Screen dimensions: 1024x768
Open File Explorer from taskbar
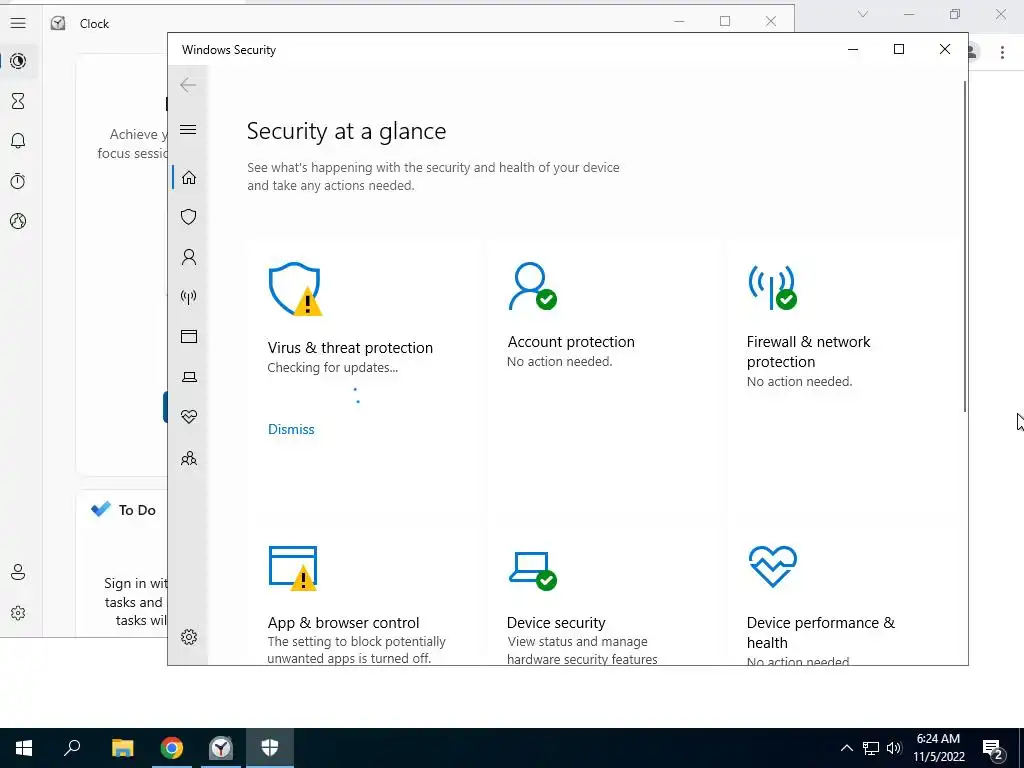[x=122, y=748]
